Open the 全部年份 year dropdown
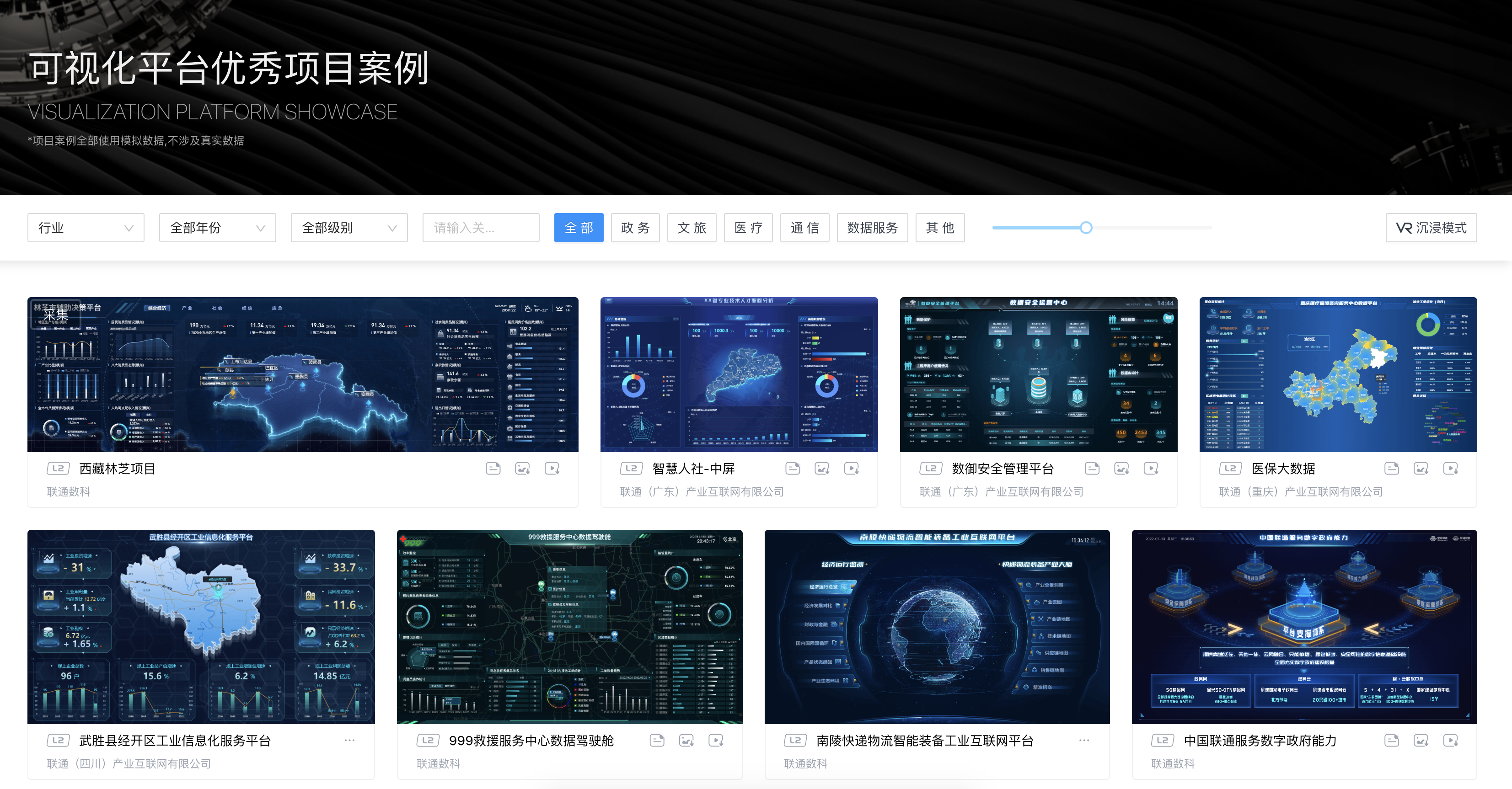The height and width of the screenshot is (789, 1512). (x=217, y=228)
